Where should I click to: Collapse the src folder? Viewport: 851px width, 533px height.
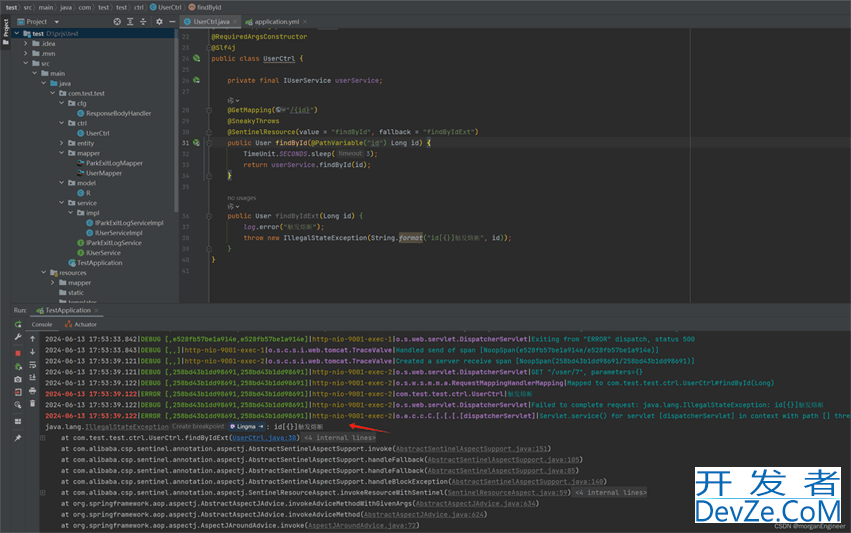click(26, 64)
